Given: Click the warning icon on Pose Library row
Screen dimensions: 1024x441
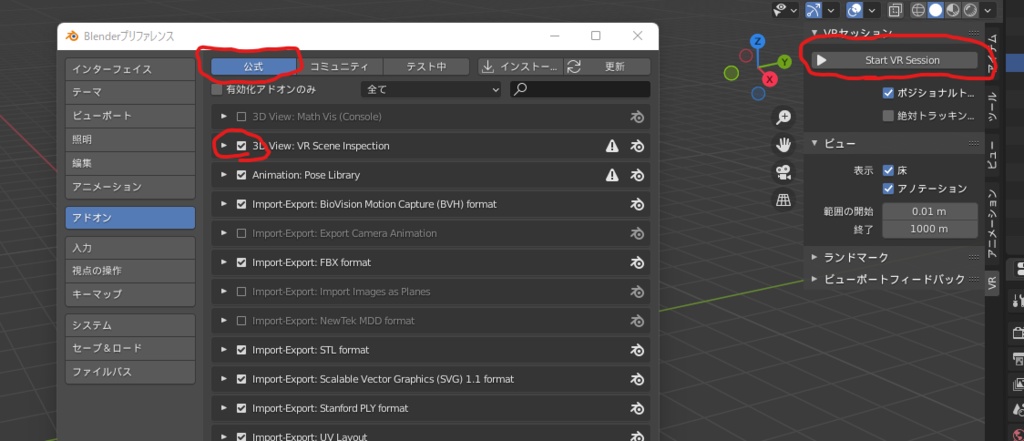Looking at the screenshot, I should tap(612, 175).
